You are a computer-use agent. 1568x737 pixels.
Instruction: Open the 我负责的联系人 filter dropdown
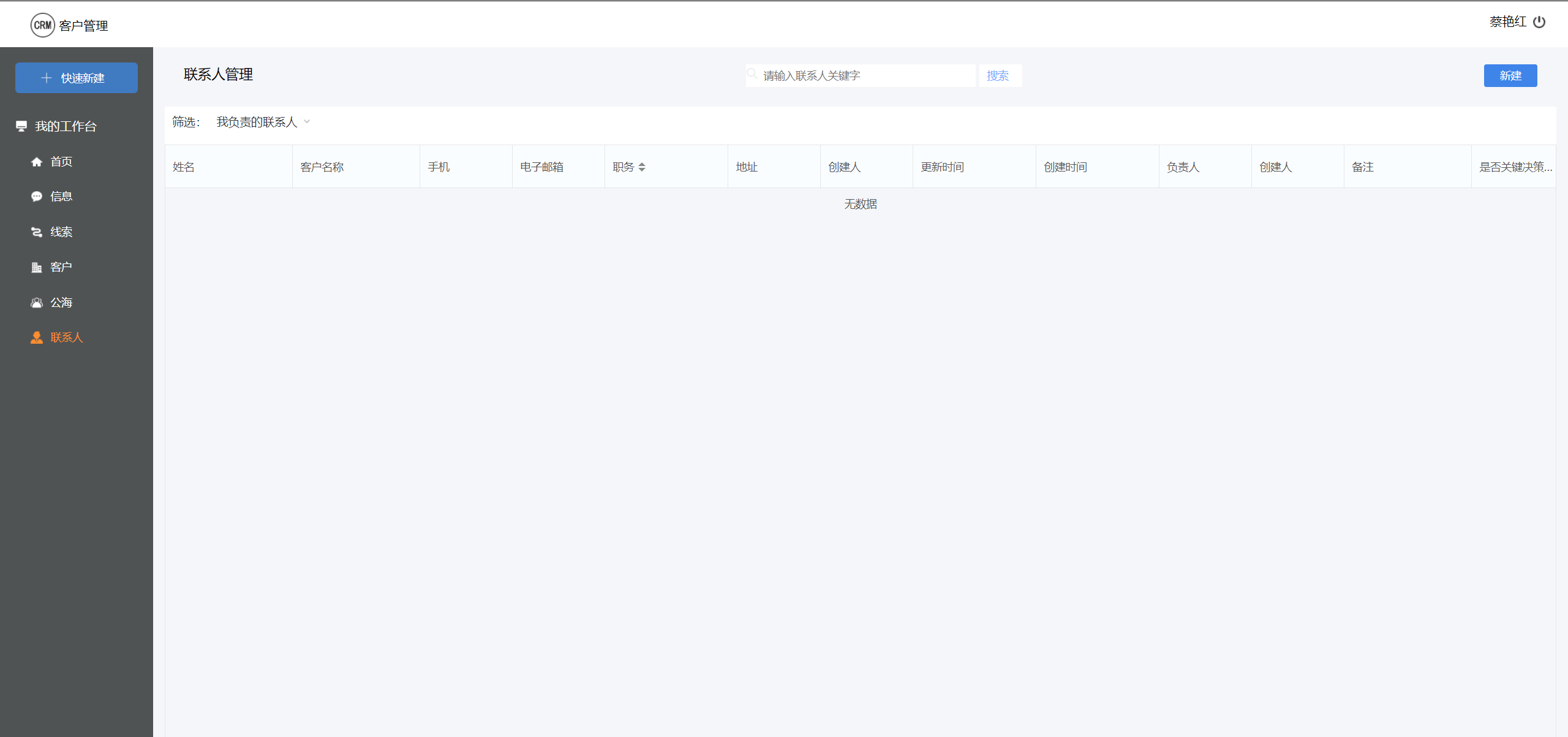[x=257, y=122]
